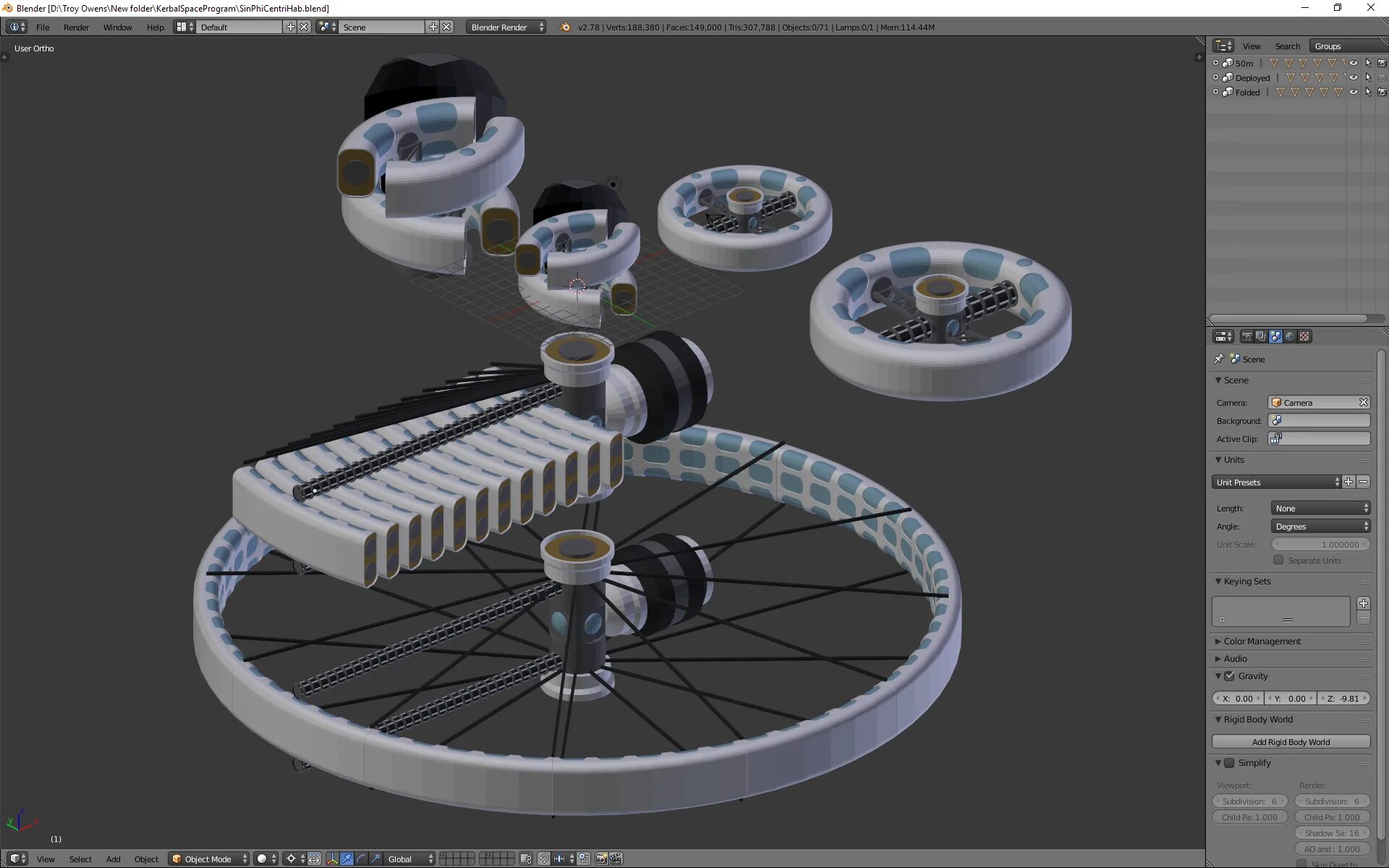
Task: Open the Render Layers properties tab icon
Action: point(1261,336)
